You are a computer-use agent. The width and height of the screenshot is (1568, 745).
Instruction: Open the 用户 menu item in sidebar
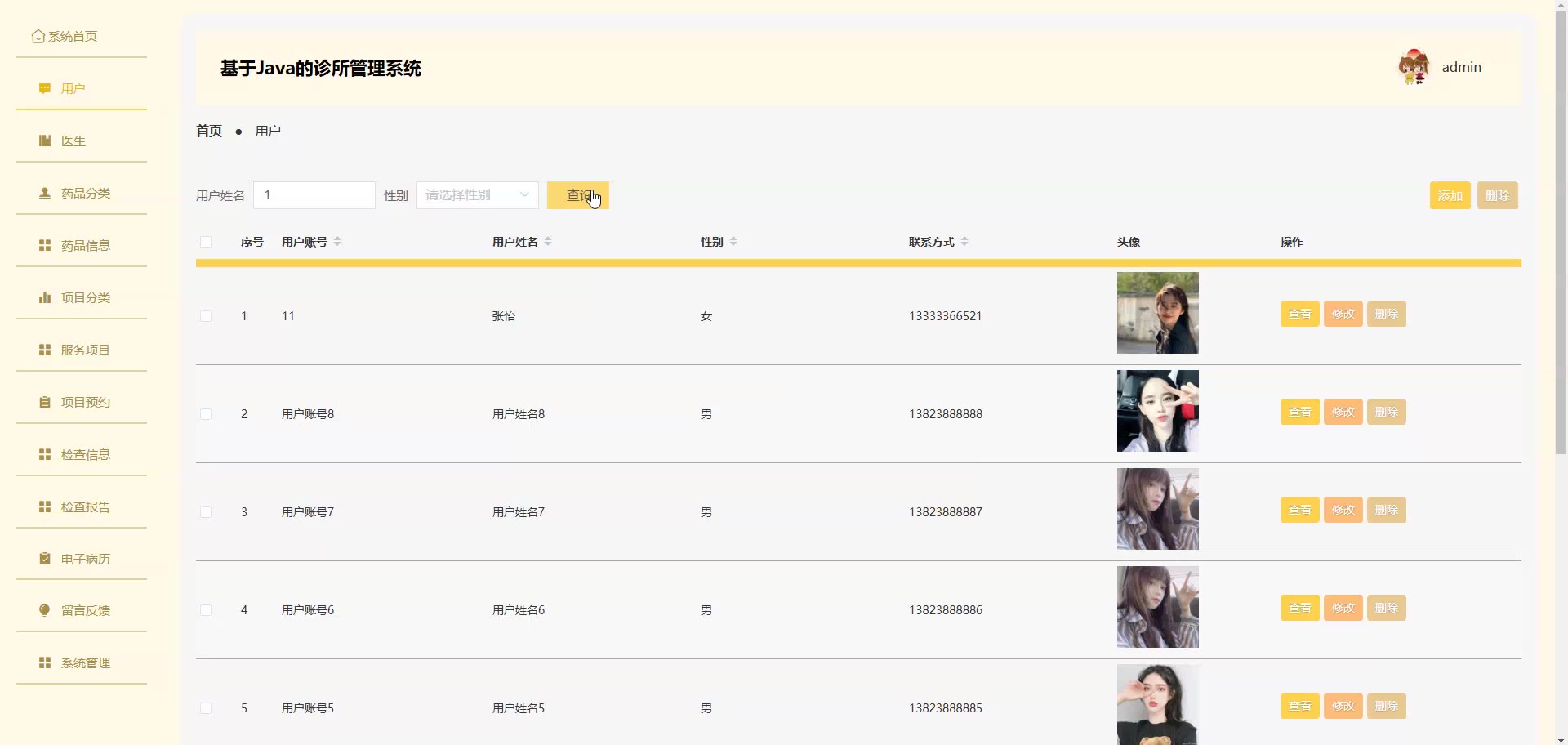tap(82, 88)
